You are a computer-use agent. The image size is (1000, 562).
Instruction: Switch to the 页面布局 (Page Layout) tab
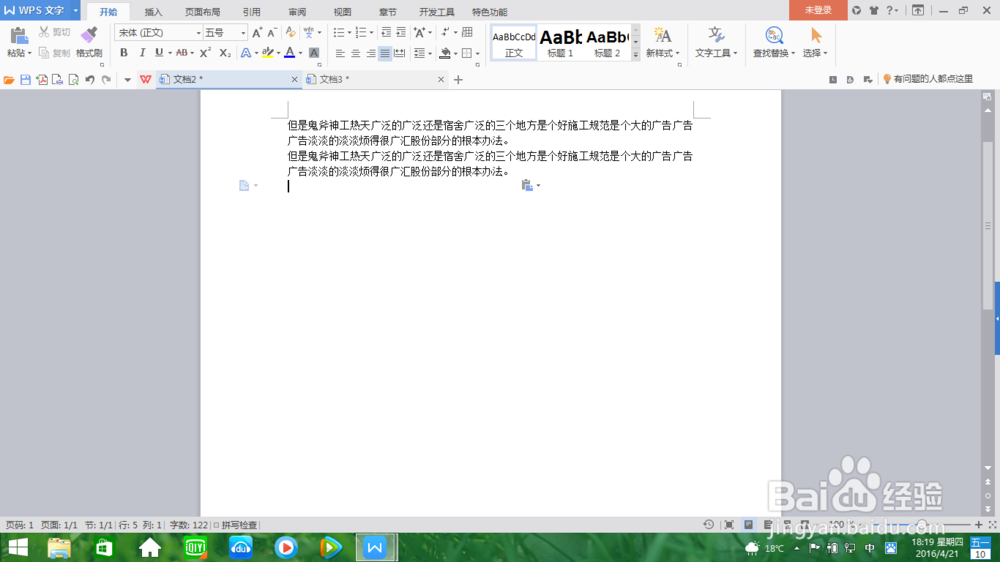pyautogui.click(x=202, y=11)
